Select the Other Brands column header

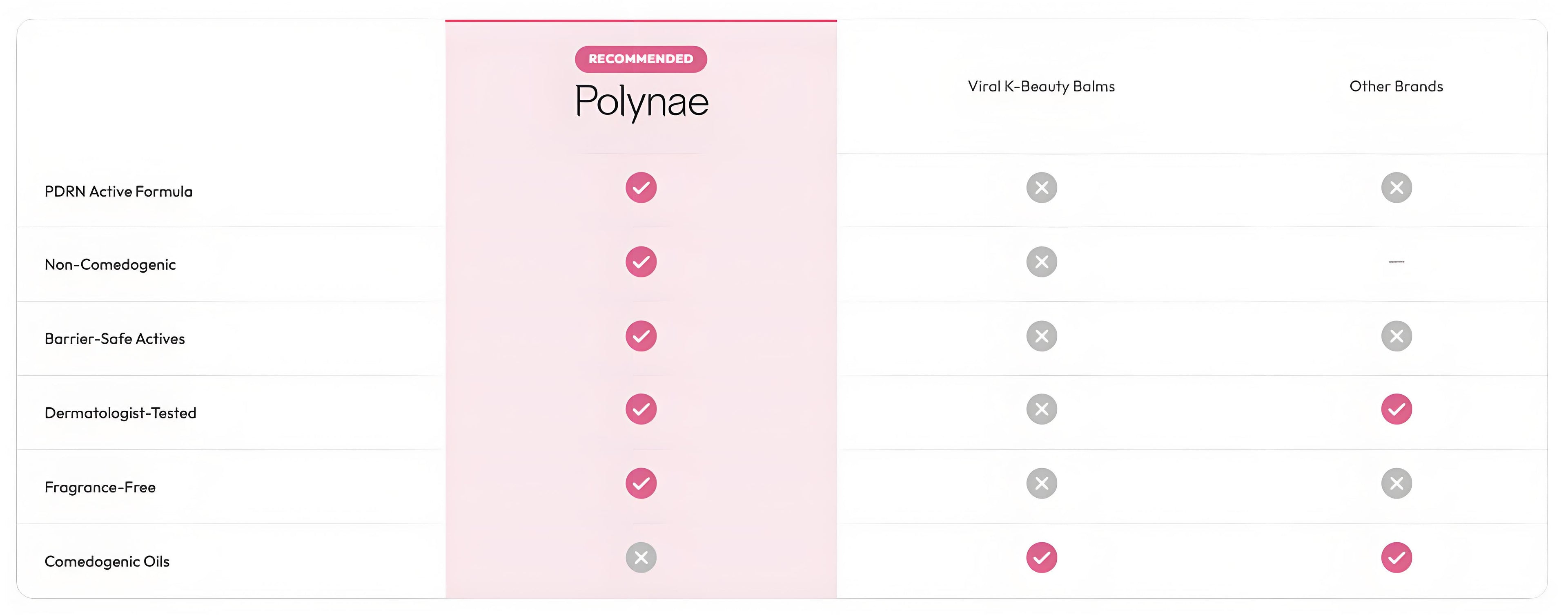pyautogui.click(x=1396, y=87)
